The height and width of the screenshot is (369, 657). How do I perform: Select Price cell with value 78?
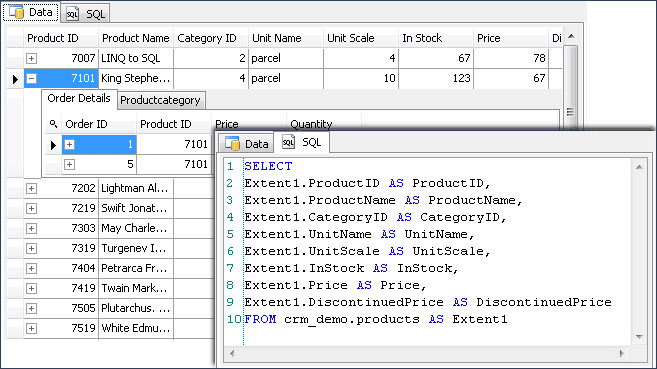(x=511, y=58)
